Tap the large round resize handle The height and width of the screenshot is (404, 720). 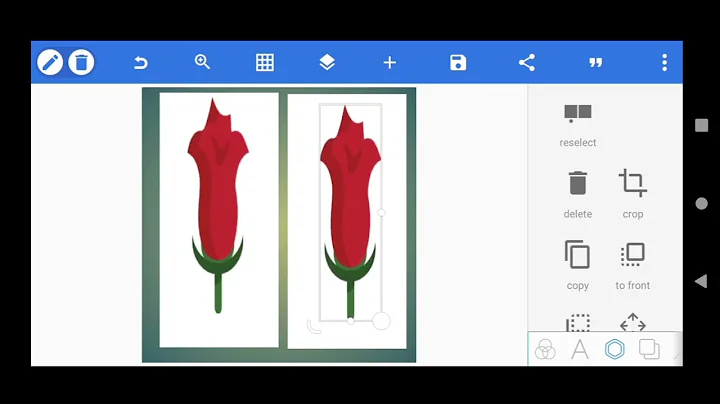(x=381, y=321)
